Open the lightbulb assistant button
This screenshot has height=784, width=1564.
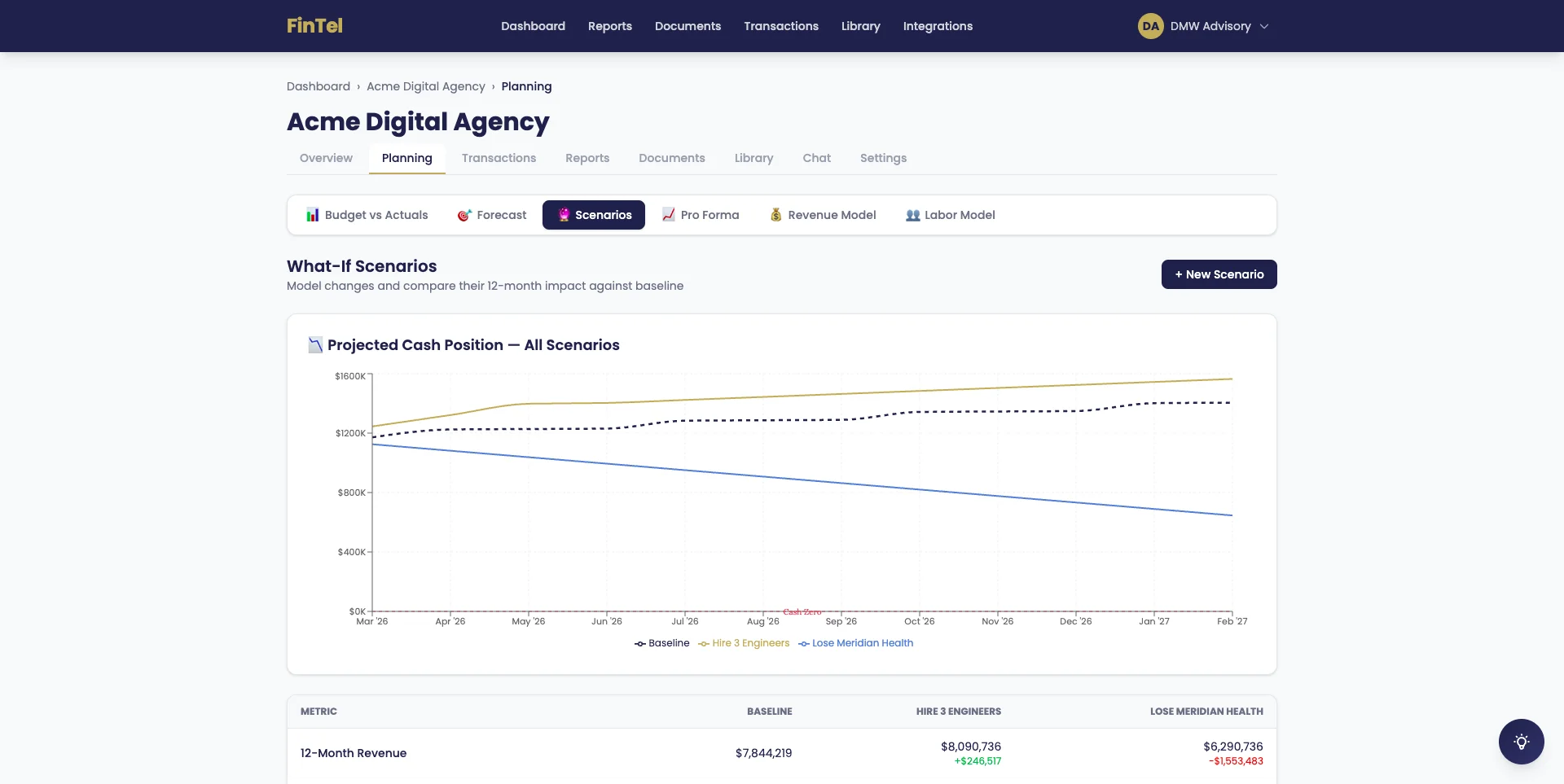coord(1521,742)
